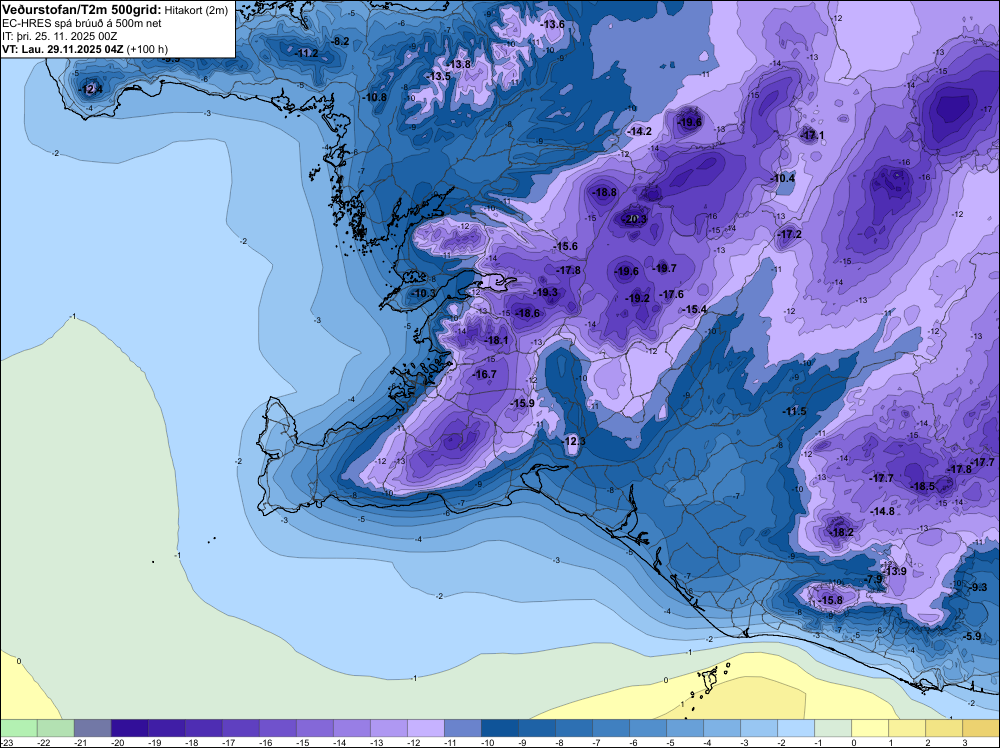The height and width of the screenshot is (748, 1000).
Task: Click the -18.1 temperature label
Action: coord(496,341)
